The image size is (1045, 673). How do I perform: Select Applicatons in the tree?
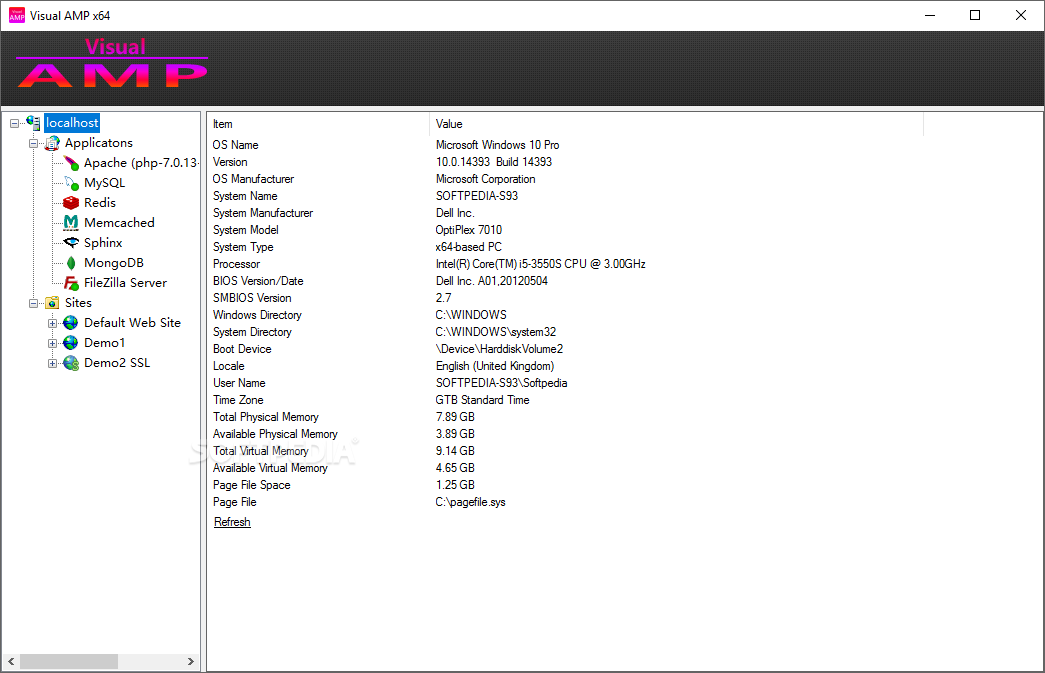click(99, 143)
